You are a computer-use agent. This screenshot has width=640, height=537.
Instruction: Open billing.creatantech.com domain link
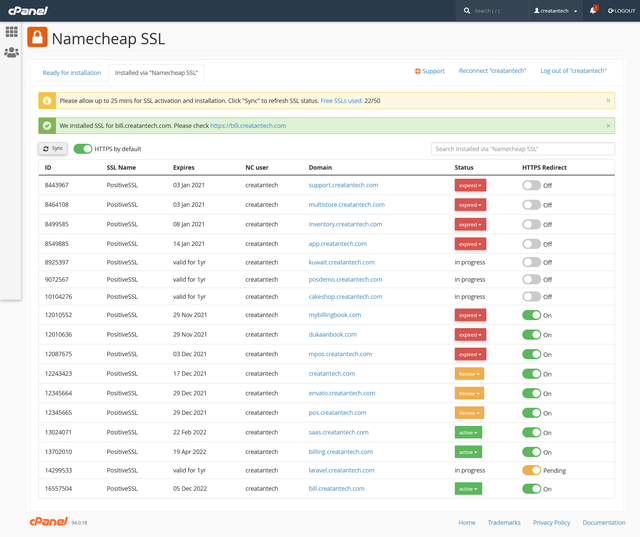click(x=341, y=452)
